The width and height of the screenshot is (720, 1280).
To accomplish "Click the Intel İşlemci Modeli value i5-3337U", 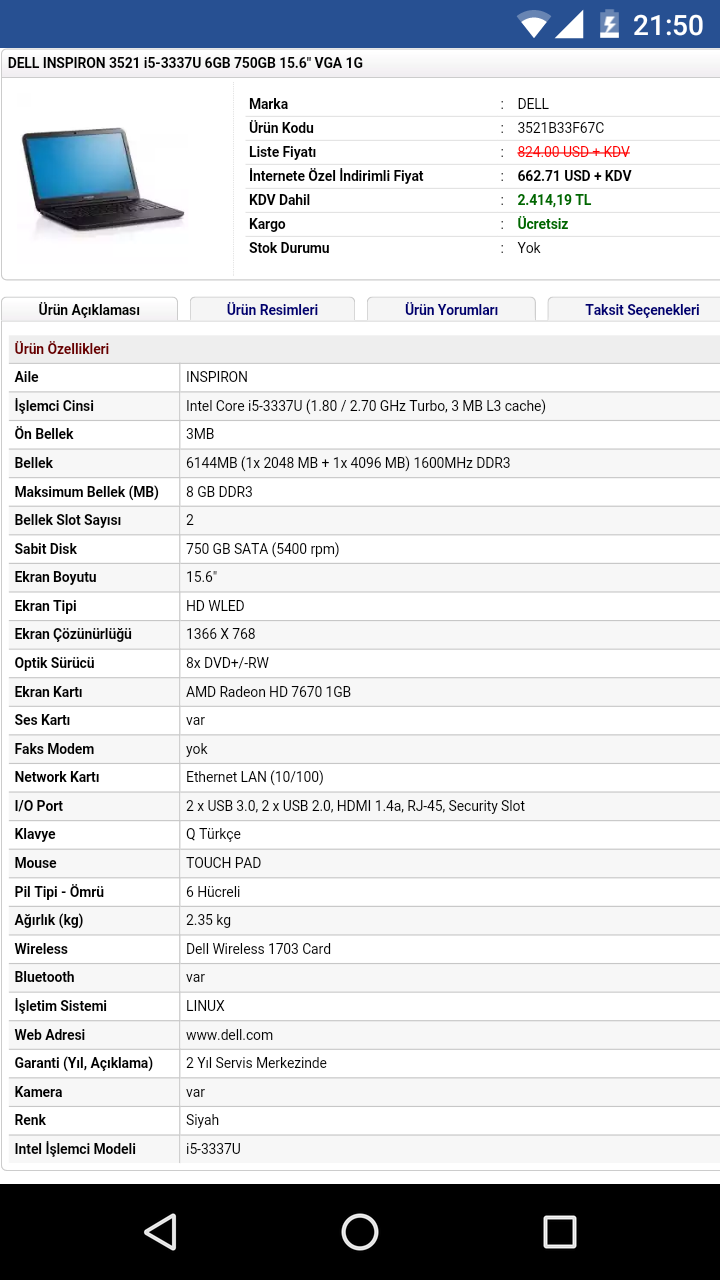I will click(213, 1149).
